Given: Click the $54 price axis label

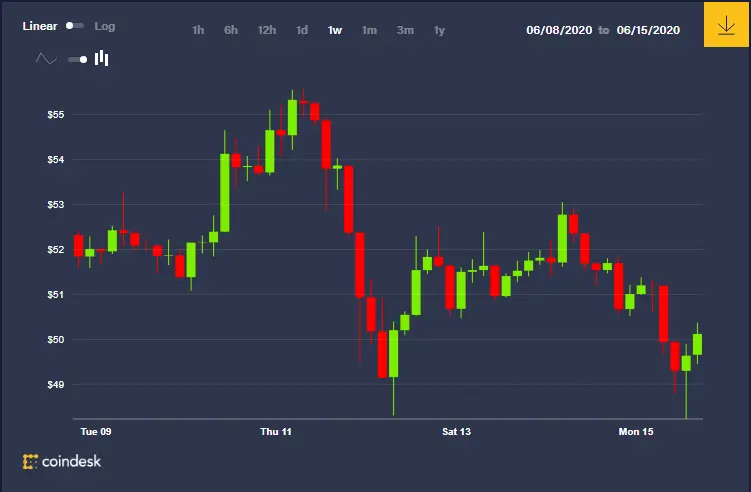Looking at the screenshot, I should [x=56, y=160].
